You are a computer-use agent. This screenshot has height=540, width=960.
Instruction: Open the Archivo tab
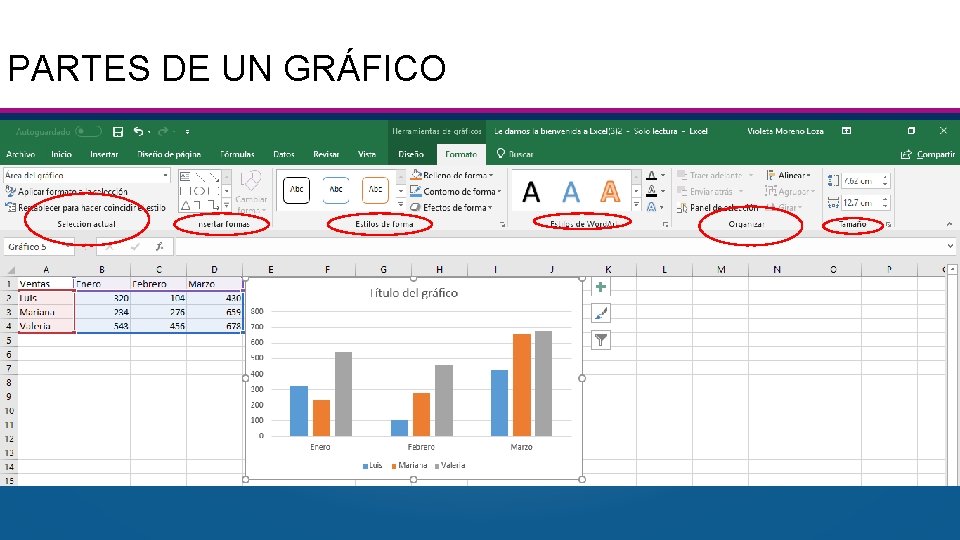pyautogui.click(x=20, y=154)
